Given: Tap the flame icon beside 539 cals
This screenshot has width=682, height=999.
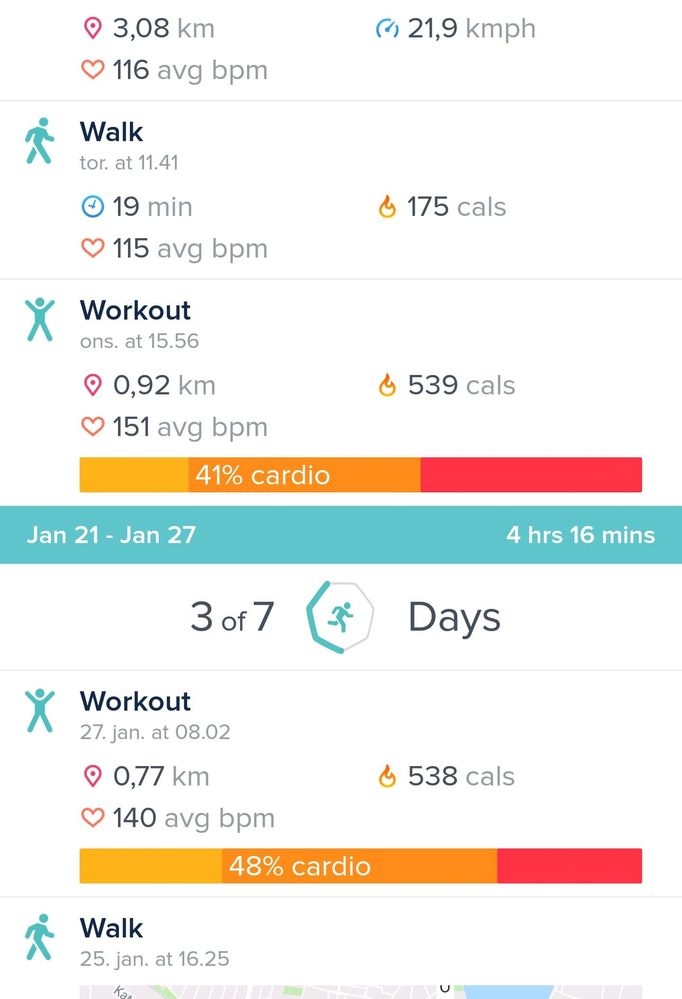Looking at the screenshot, I should pos(387,385).
